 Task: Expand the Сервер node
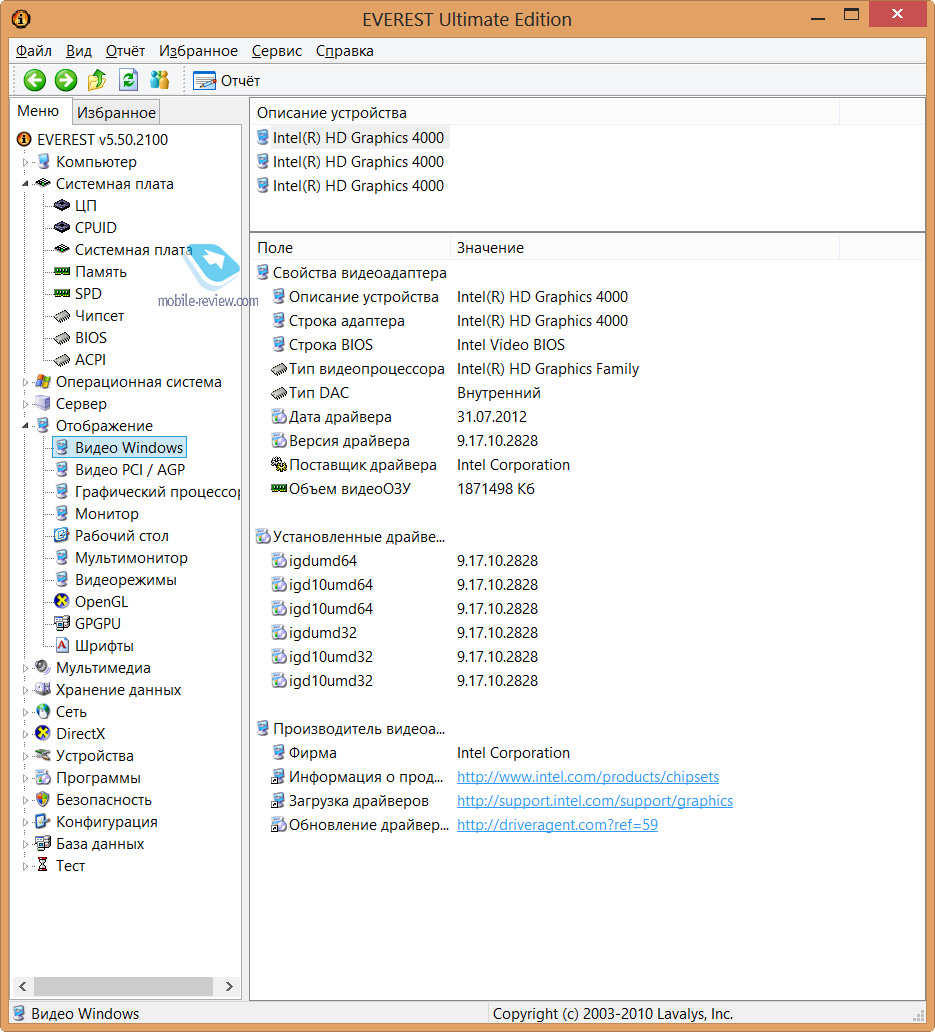(x=26, y=404)
